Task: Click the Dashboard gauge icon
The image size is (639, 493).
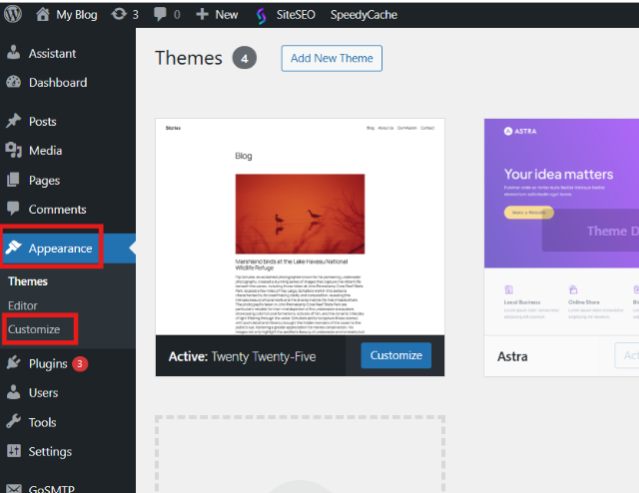Action: 13,82
